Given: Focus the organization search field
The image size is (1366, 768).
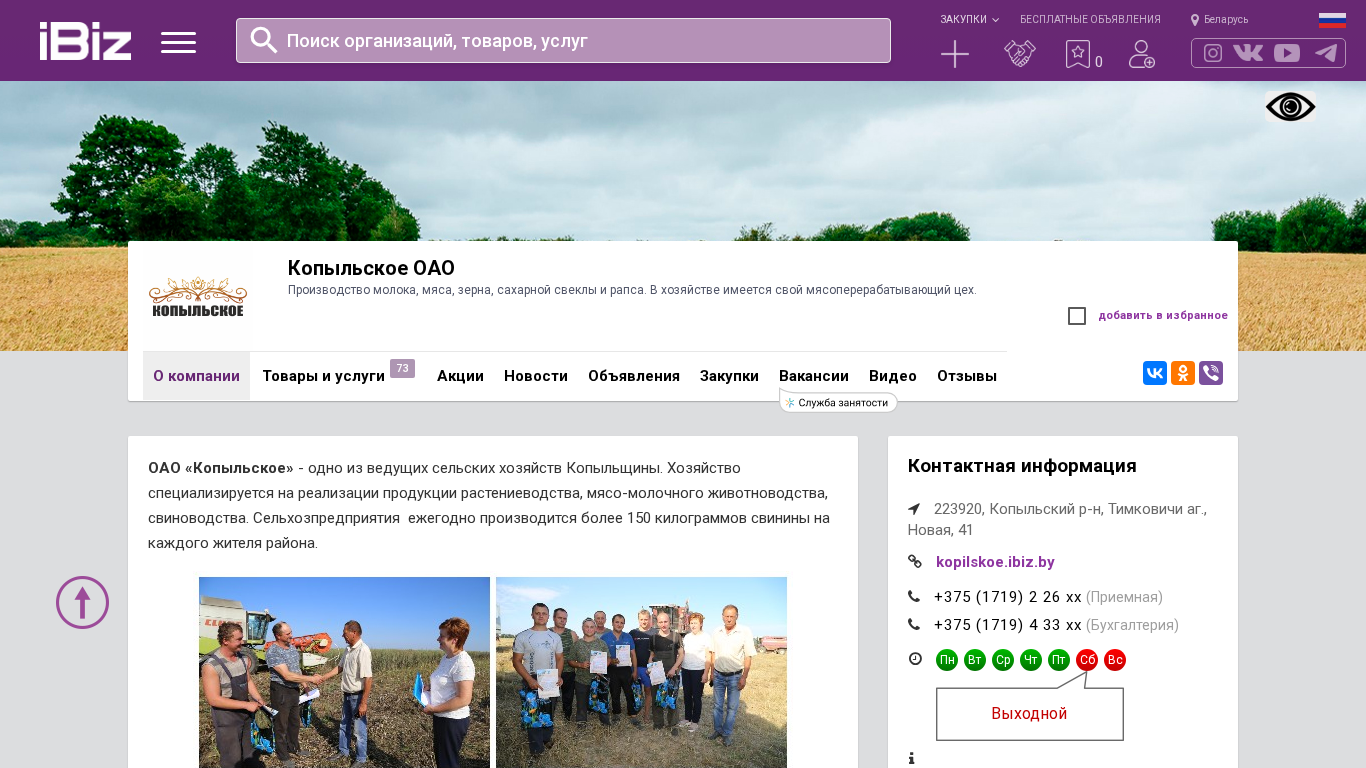Looking at the screenshot, I should (563, 40).
